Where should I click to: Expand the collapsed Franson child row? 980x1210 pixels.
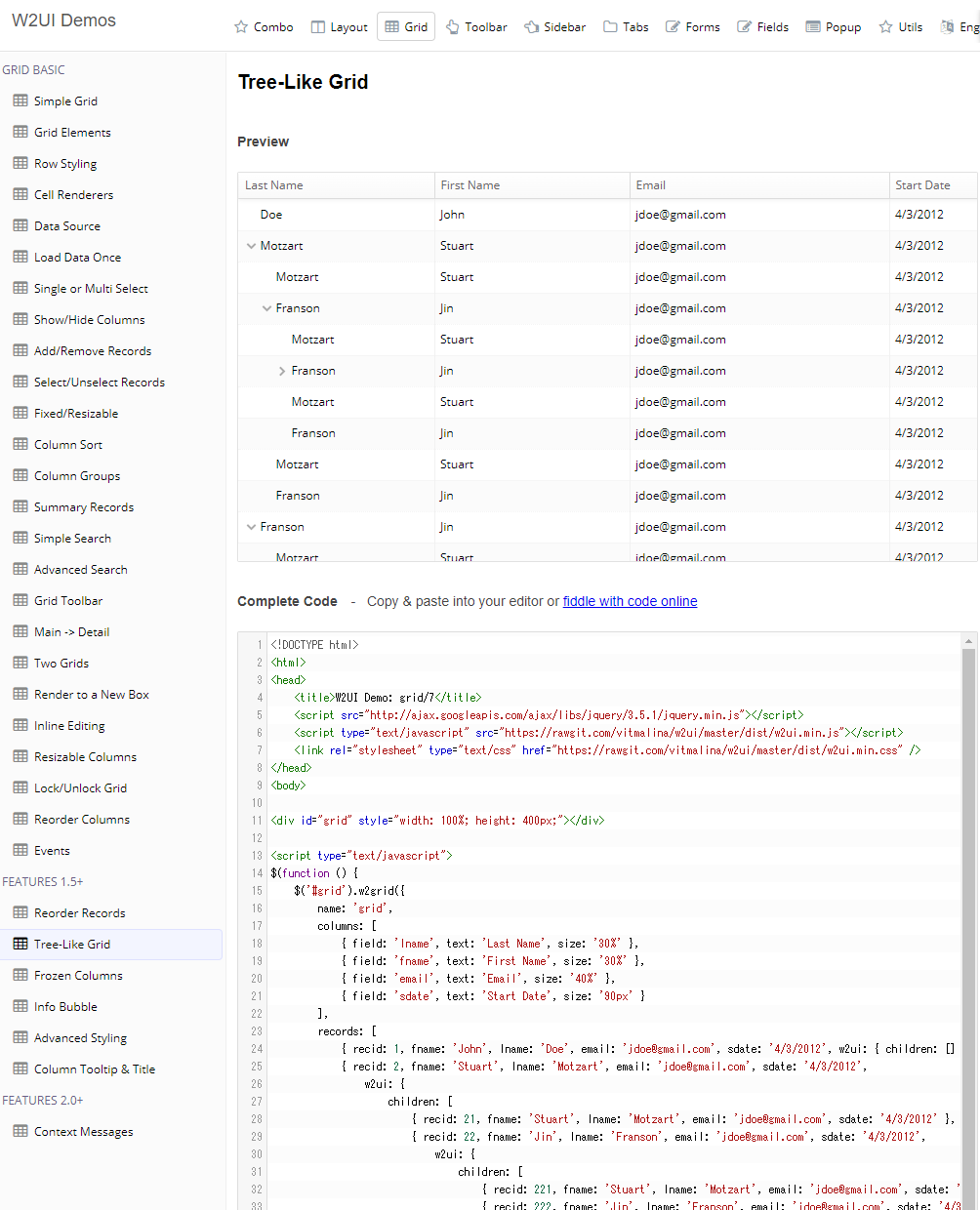[282, 371]
